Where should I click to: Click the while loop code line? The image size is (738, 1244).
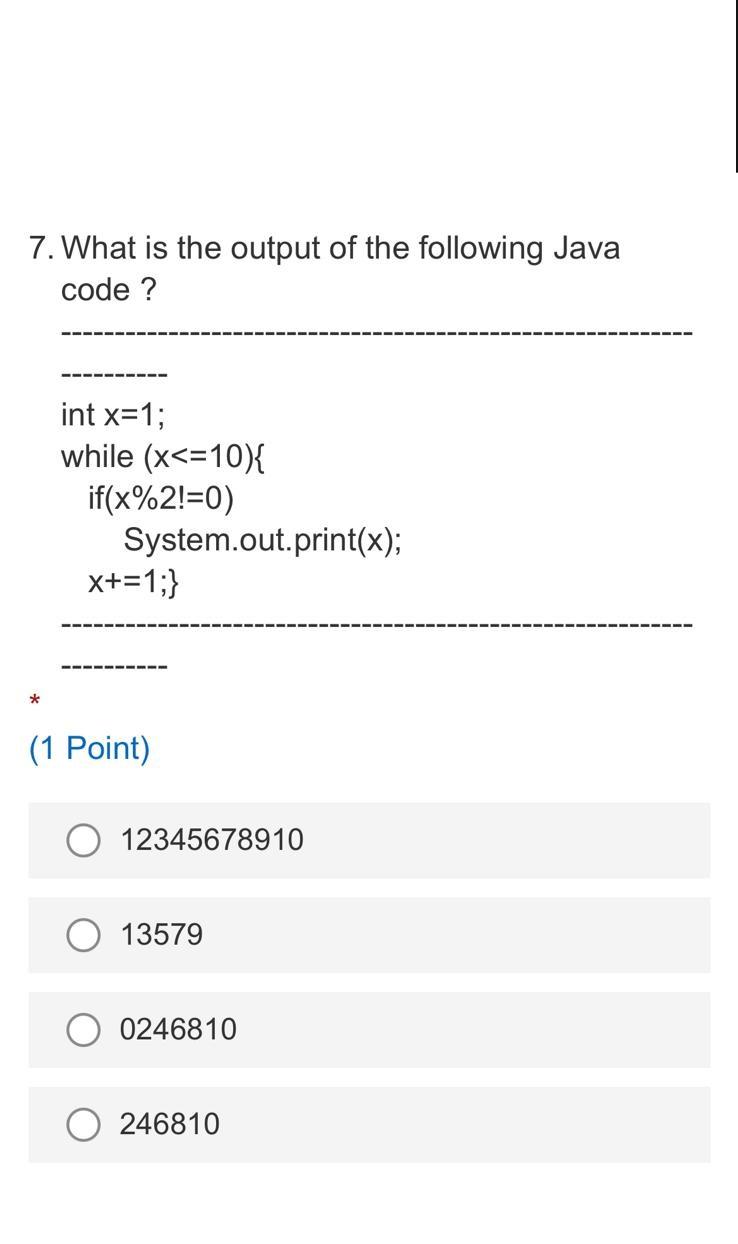coord(162,455)
